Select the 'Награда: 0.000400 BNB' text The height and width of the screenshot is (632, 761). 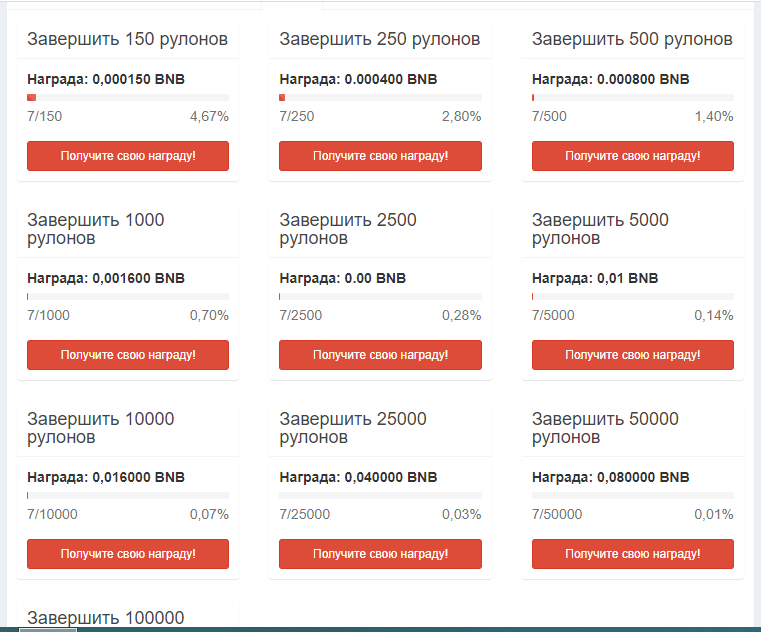(358, 79)
